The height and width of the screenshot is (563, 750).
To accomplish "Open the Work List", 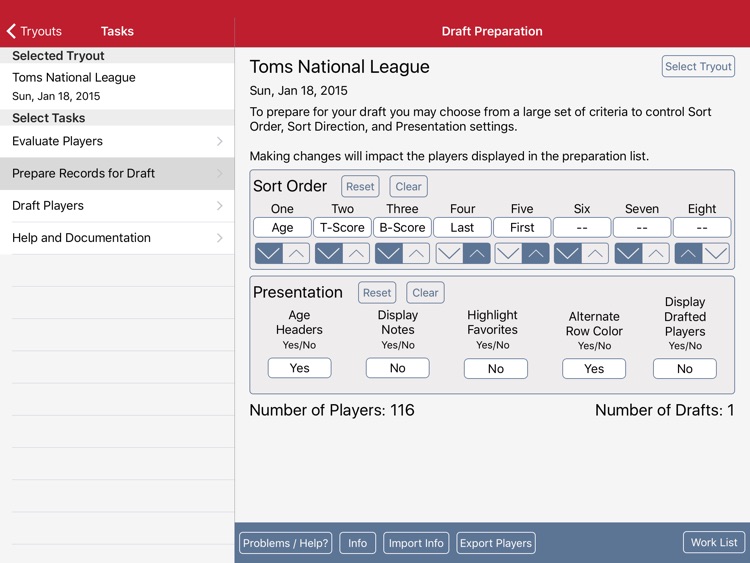I will click(714, 542).
